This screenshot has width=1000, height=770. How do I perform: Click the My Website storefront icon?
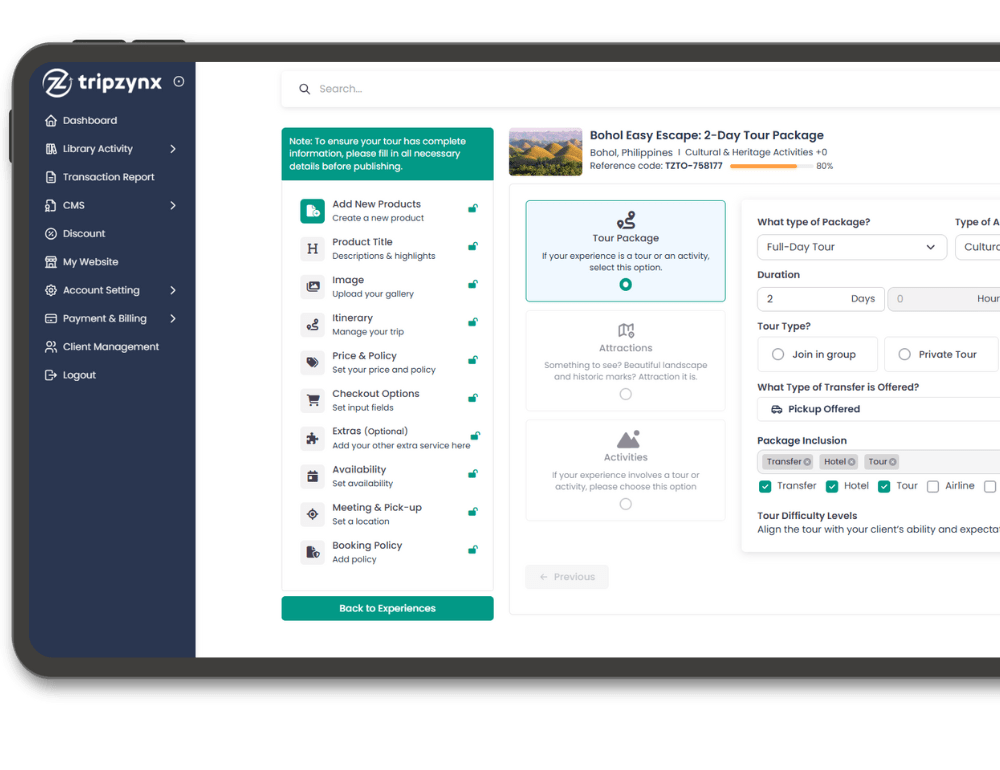click(x=51, y=262)
